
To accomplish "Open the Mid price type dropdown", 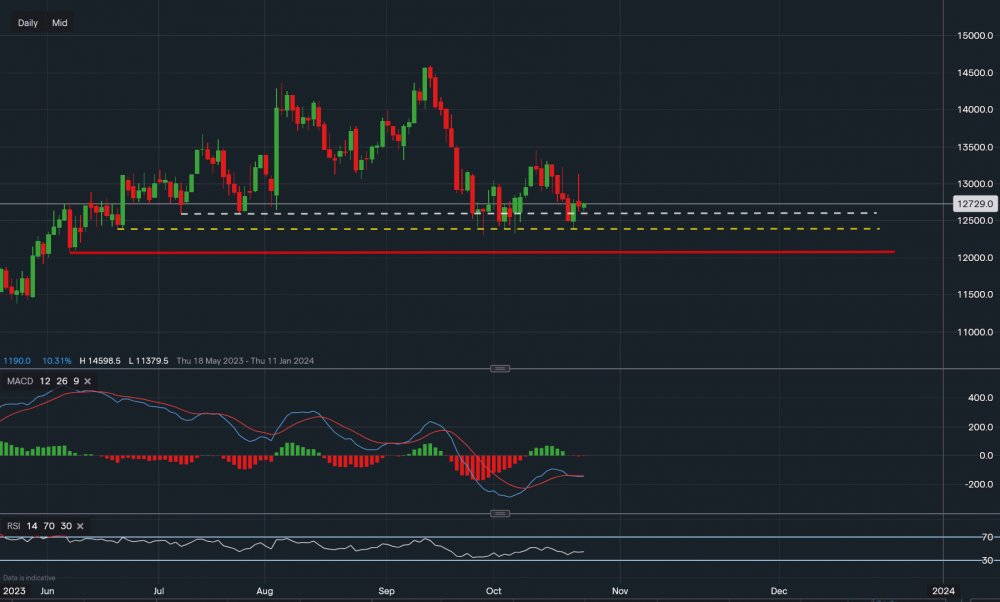I will [x=60, y=22].
